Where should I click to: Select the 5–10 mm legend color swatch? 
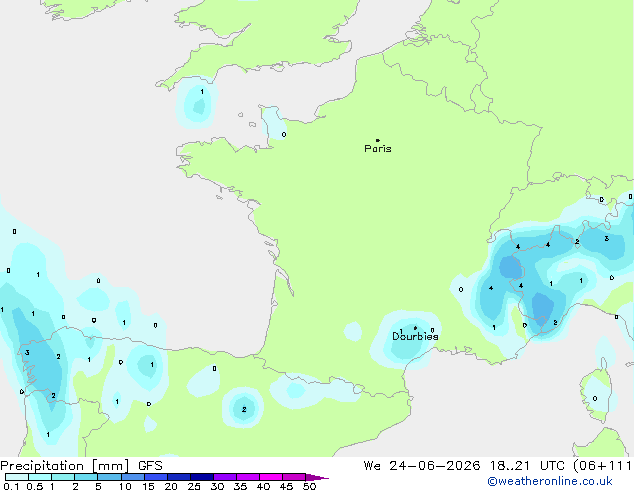109,477
